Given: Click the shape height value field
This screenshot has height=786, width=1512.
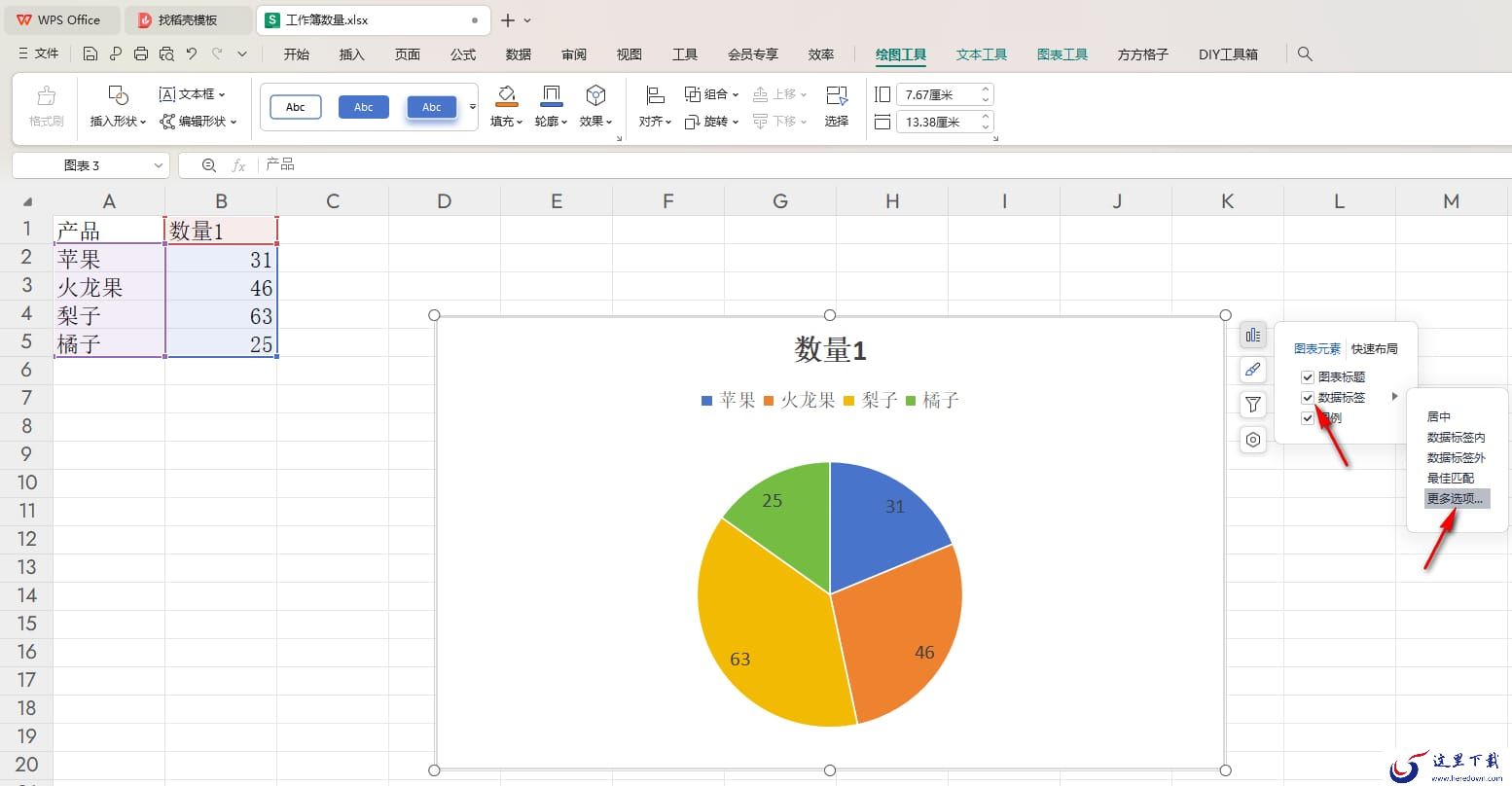Looking at the screenshot, I should coord(939,94).
